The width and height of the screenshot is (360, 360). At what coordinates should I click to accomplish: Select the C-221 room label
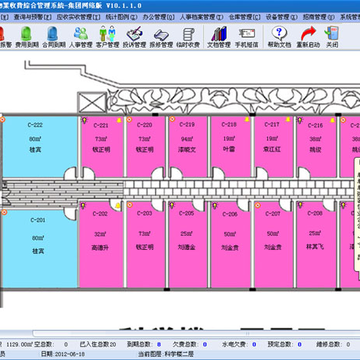[x=101, y=125]
